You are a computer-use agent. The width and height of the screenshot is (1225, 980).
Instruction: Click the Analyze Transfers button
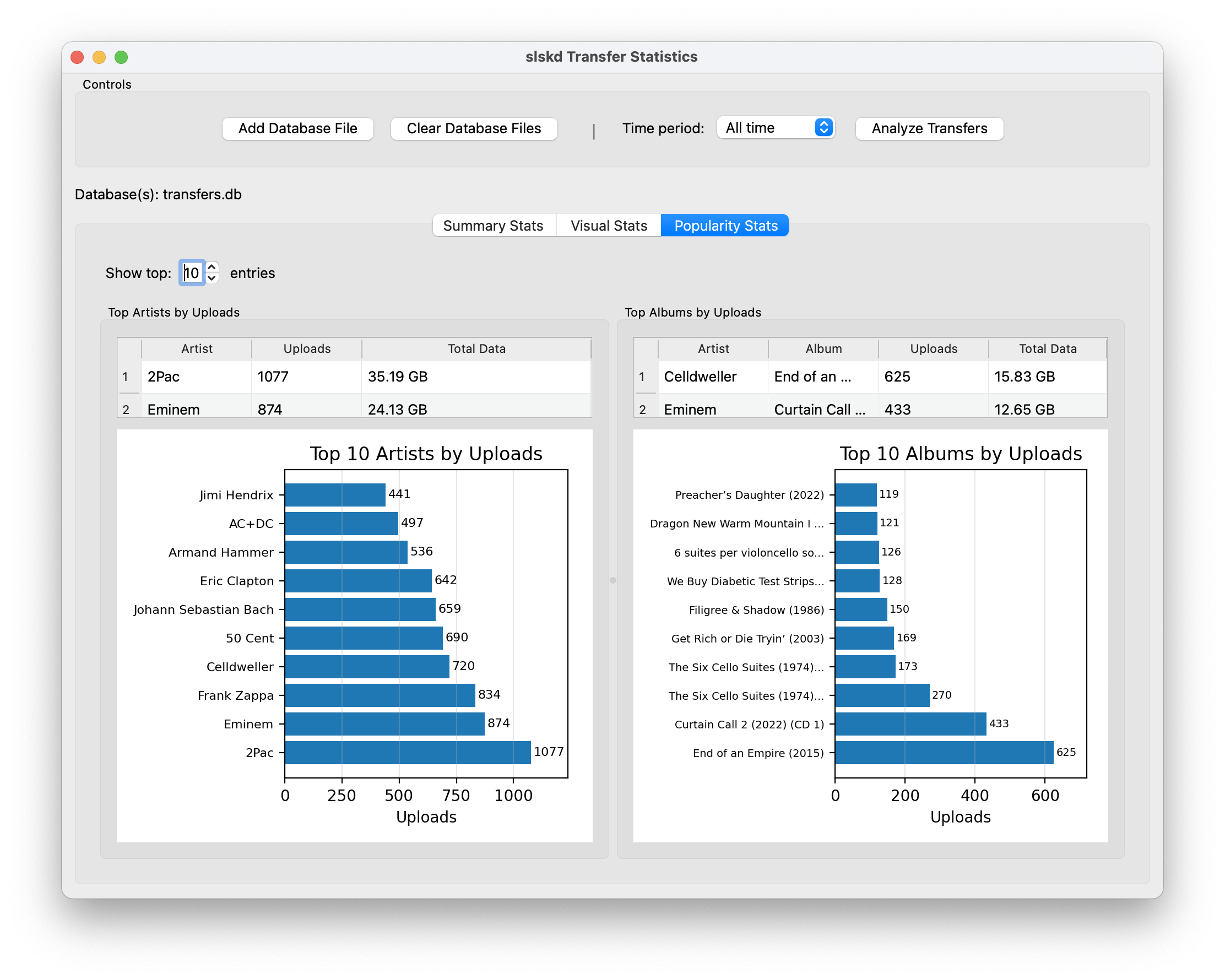(x=930, y=128)
